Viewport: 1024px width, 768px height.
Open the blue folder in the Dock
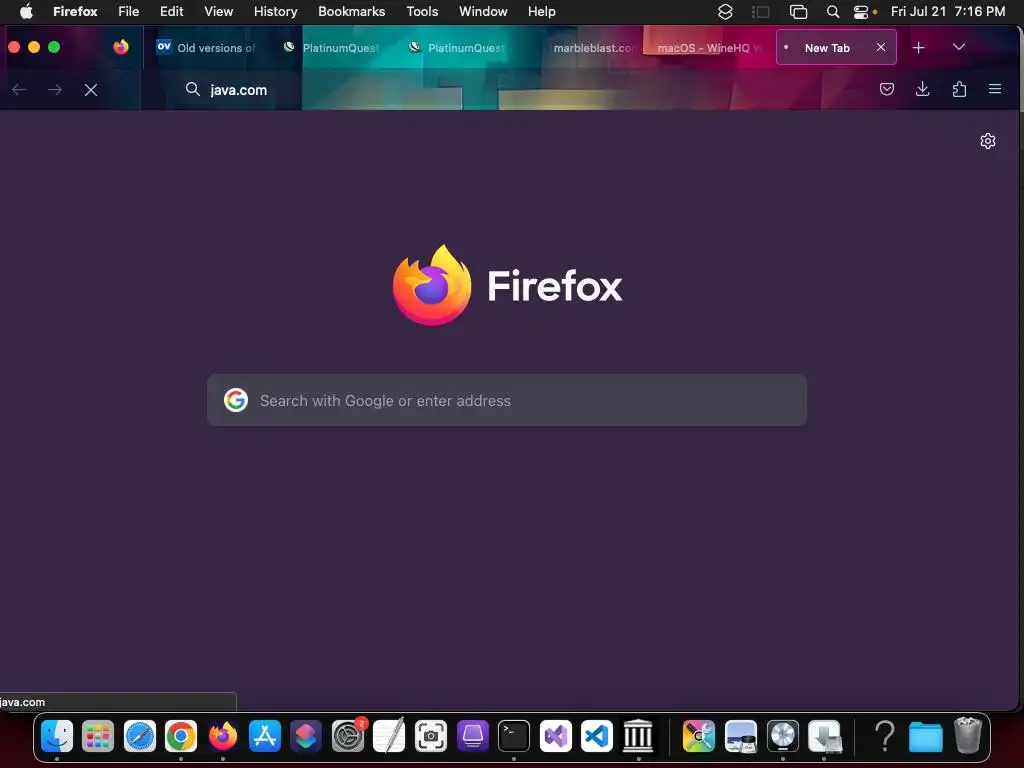pyautogui.click(x=926, y=737)
